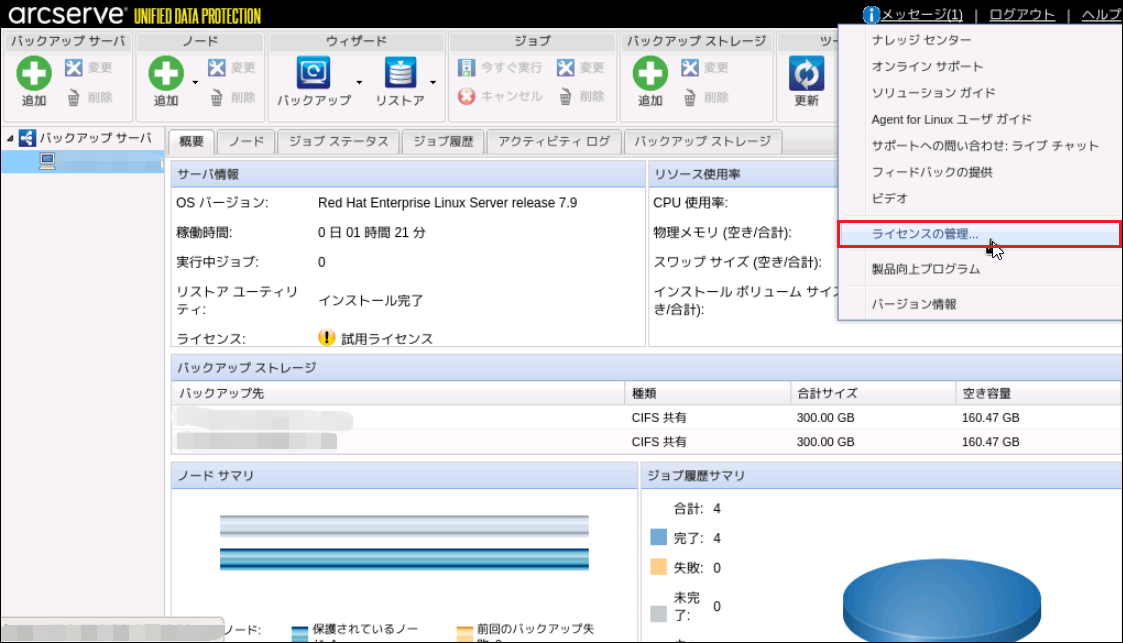Click the バックアップ先 column header

coord(398,393)
